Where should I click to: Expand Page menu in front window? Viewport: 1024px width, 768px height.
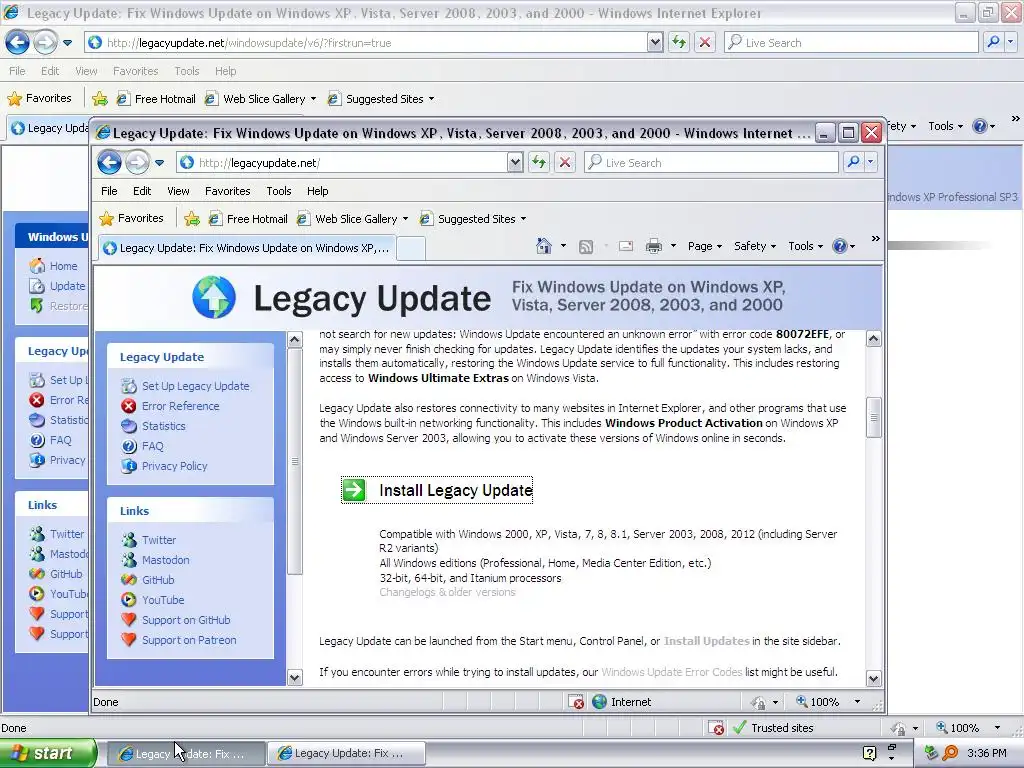click(705, 246)
